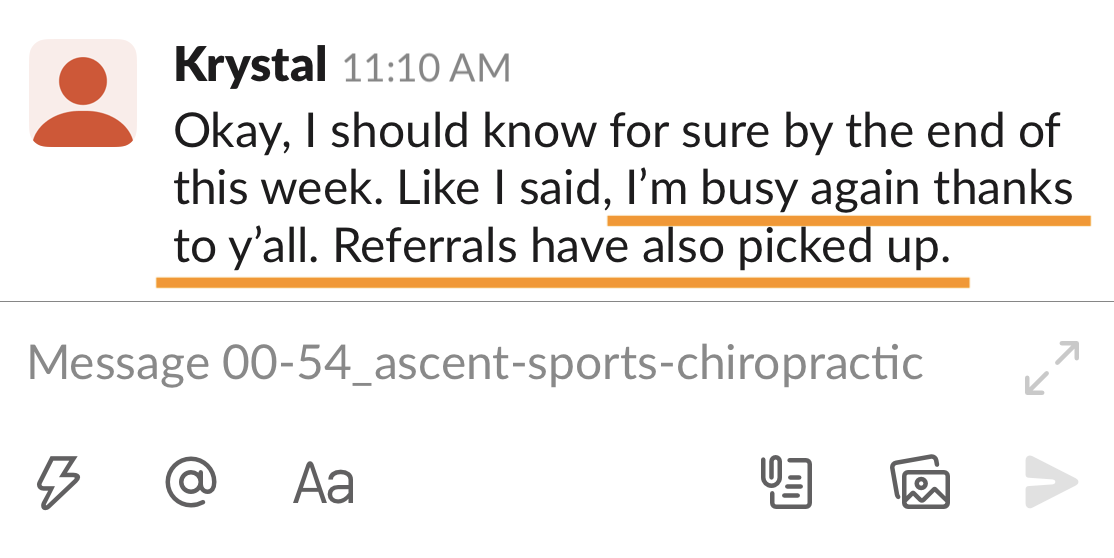Click the orange underline beneath "Referrals" sentence
The width and height of the screenshot is (1114, 558).
[562, 283]
